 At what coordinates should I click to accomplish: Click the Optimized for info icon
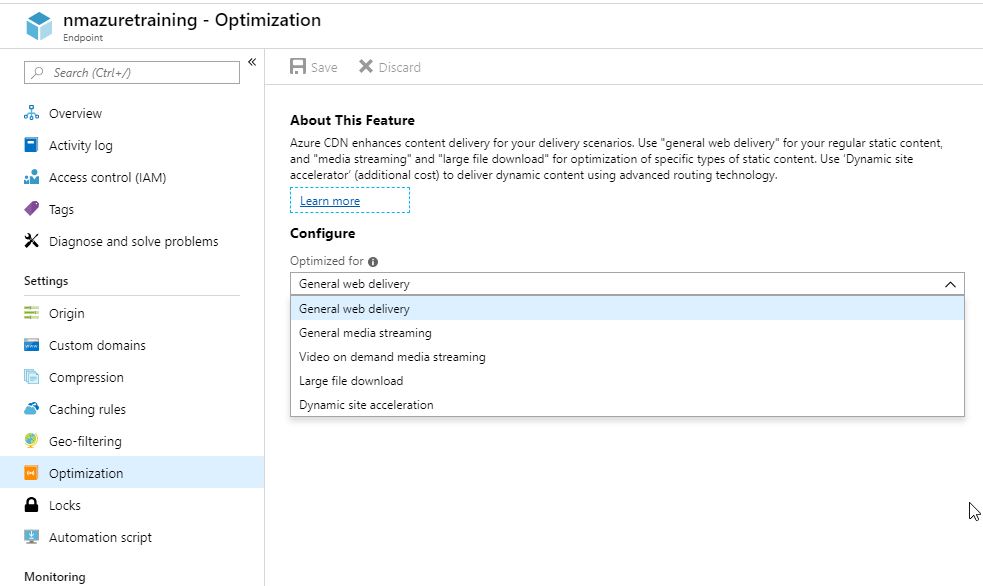[373, 262]
